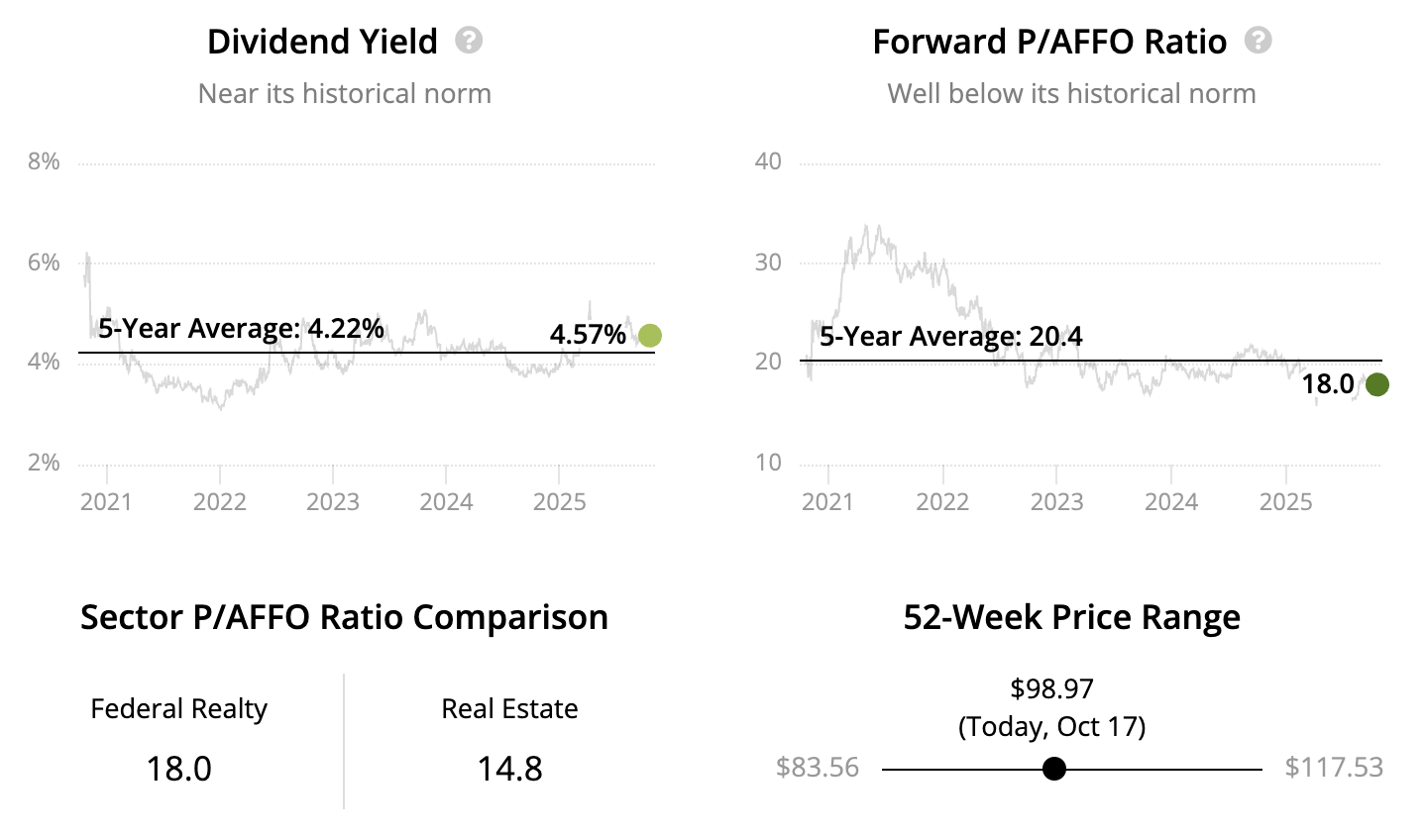Click the 5-Year Average: 20.4 label
The height and width of the screenshot is (840, 1425).
click(950, 337)
